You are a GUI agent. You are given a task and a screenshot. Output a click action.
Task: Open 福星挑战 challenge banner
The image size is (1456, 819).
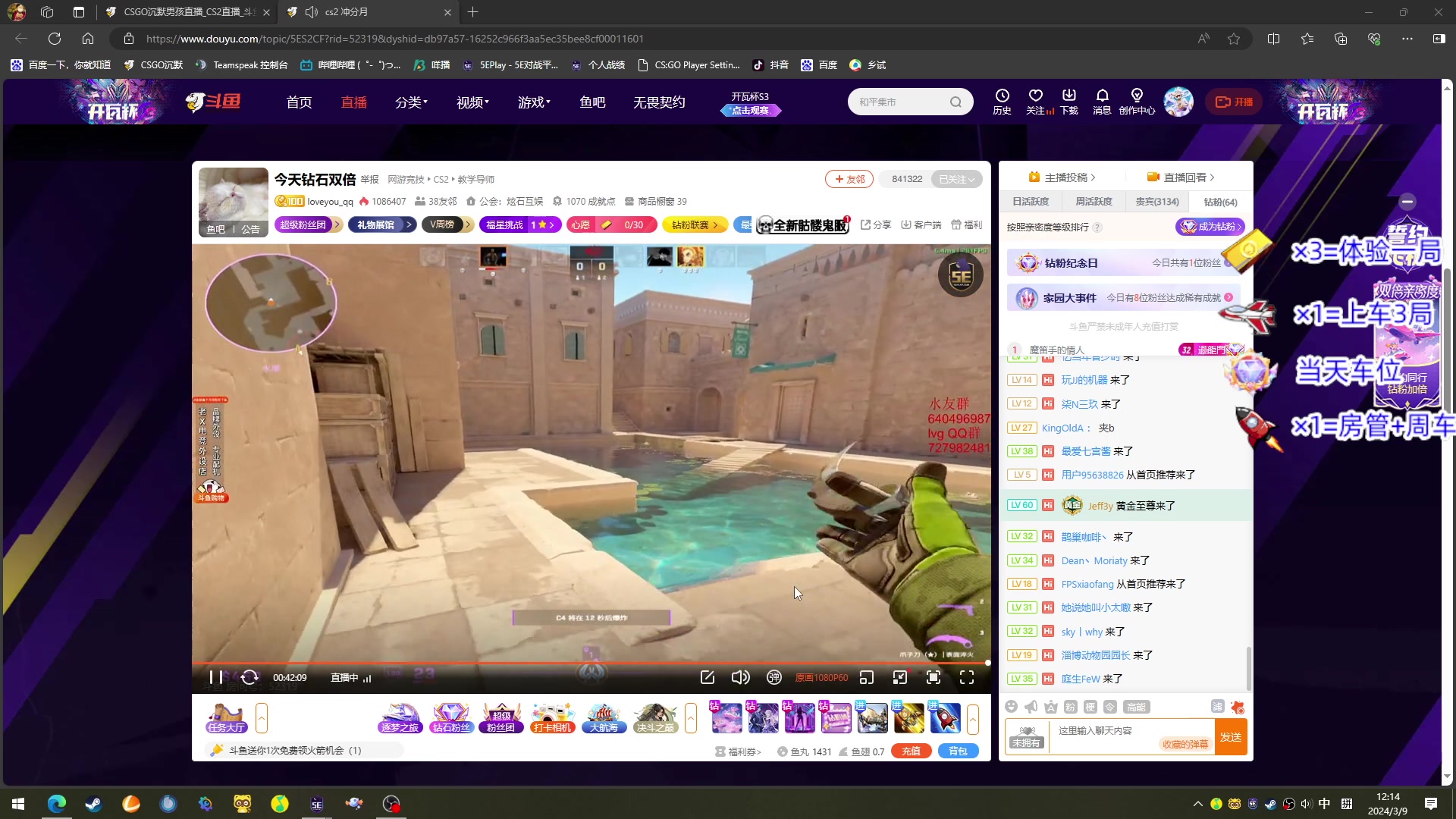click(520, 224)
